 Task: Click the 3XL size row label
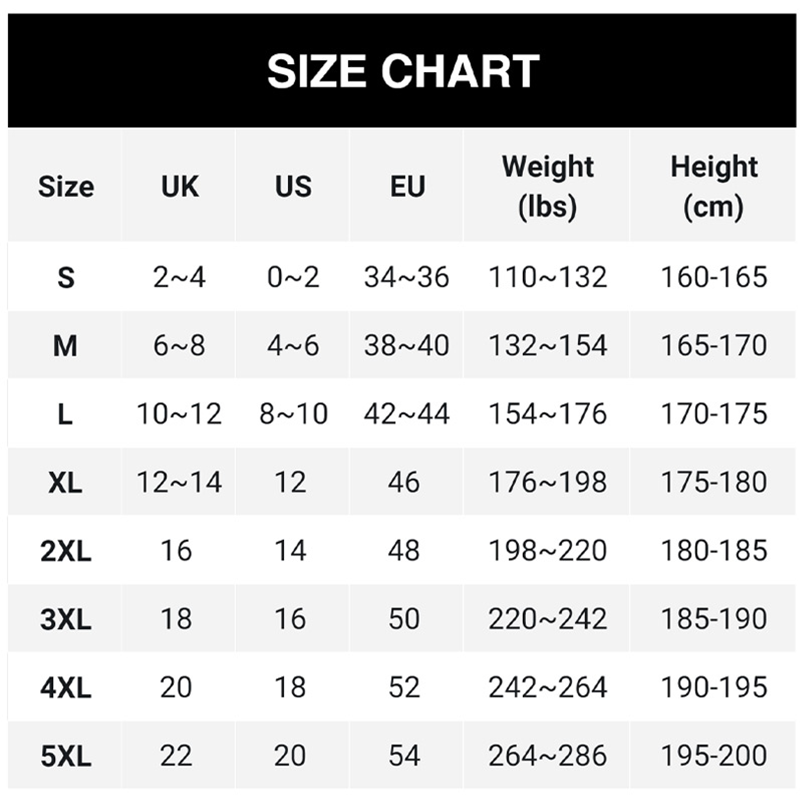[66, 619]
